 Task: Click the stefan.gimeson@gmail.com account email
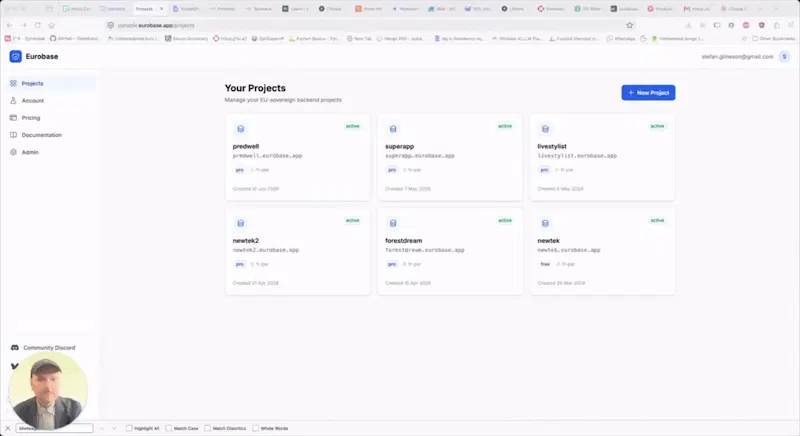tap(737, 57)
